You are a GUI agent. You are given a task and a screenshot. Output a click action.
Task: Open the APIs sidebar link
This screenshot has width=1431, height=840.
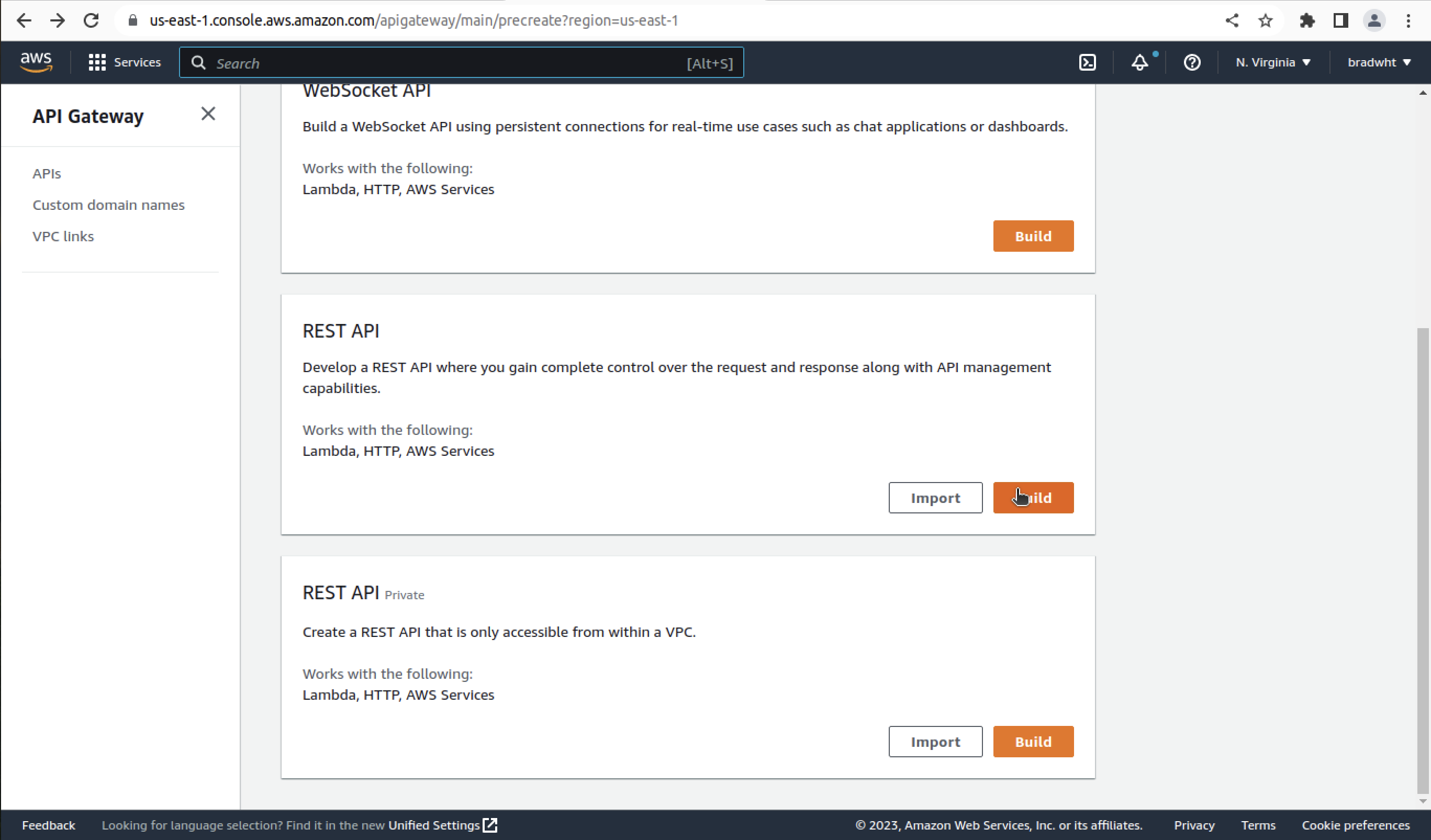(46, 173)
